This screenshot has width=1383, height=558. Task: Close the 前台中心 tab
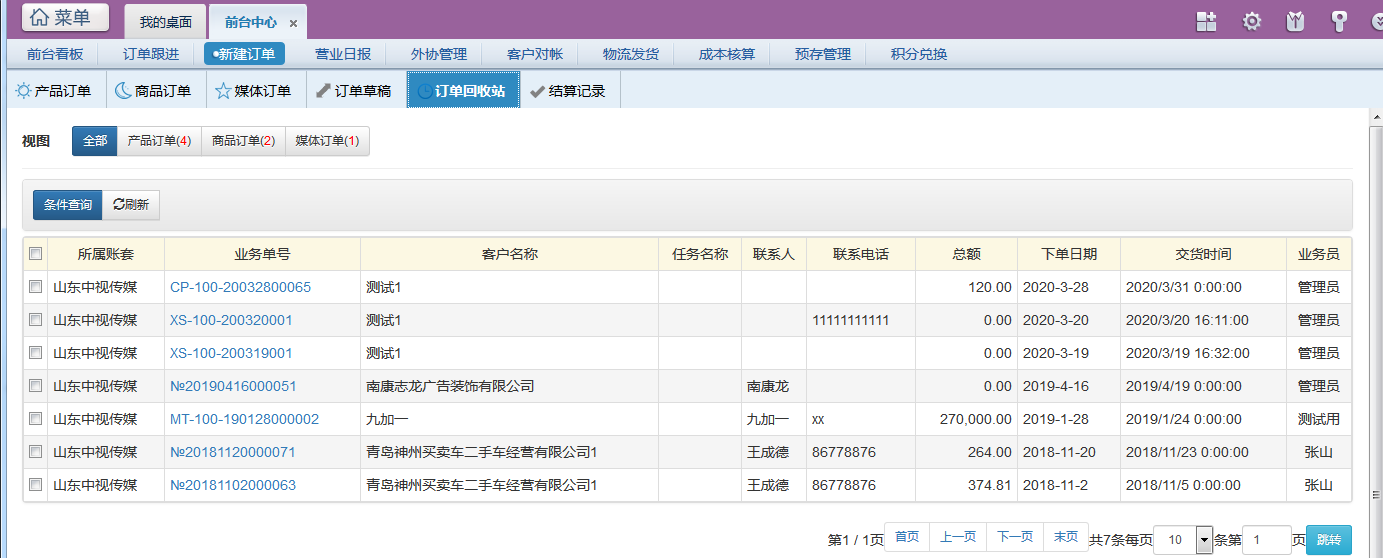point(293,23)
